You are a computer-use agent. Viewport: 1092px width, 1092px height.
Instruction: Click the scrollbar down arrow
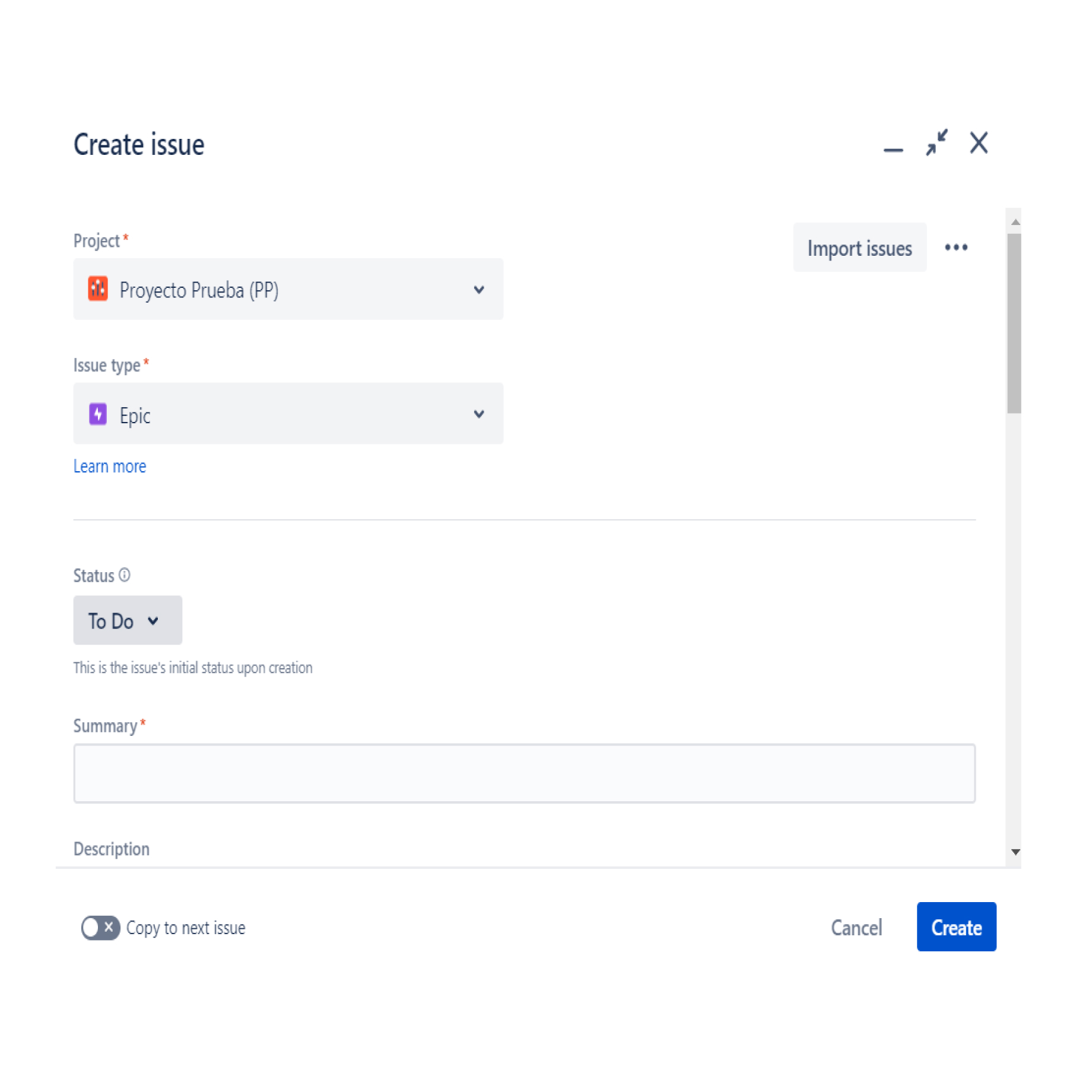[x=1015, y=852]
